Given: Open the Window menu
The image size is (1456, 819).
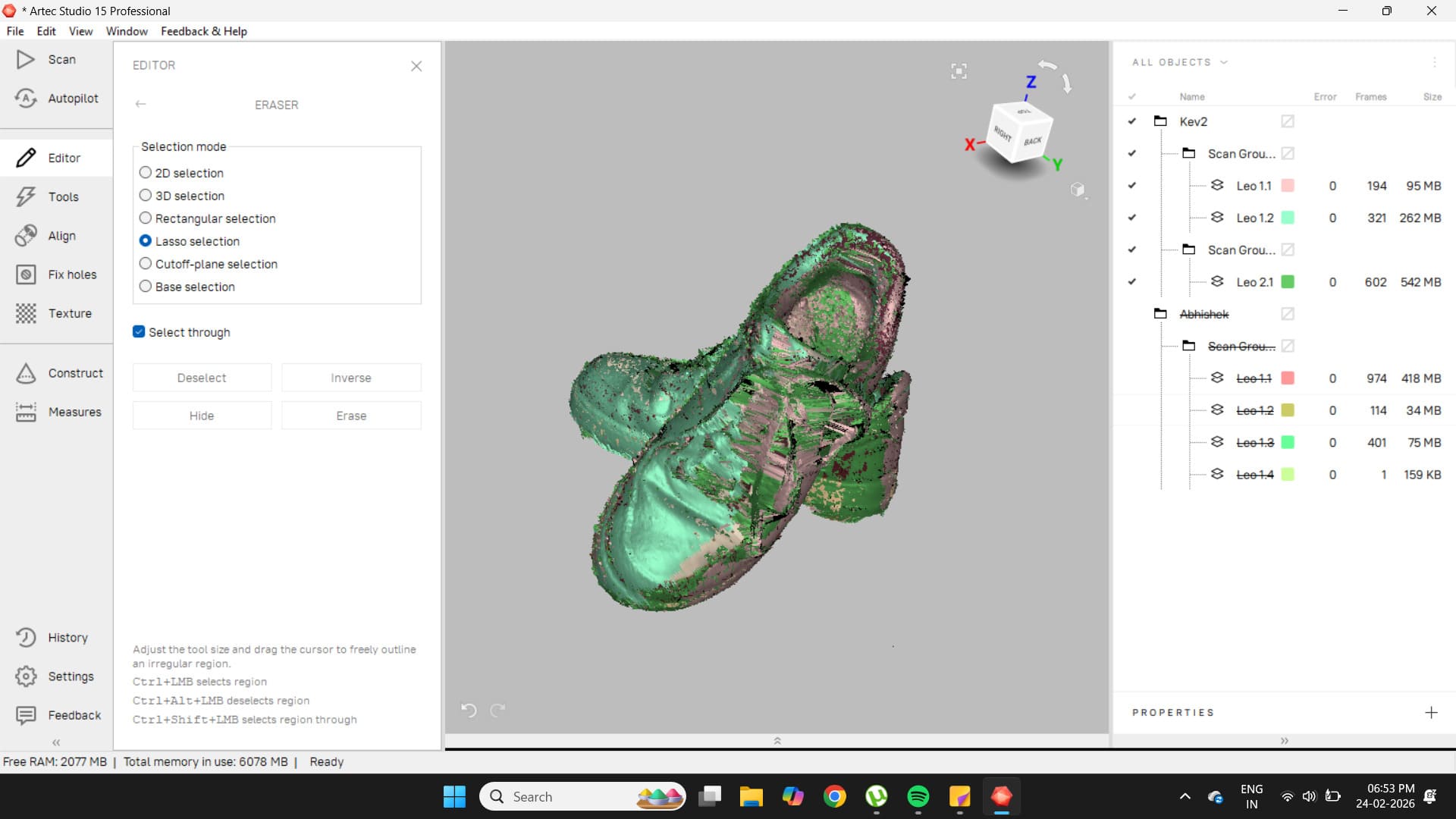Looking at the screenshot, I should [127, 31].
